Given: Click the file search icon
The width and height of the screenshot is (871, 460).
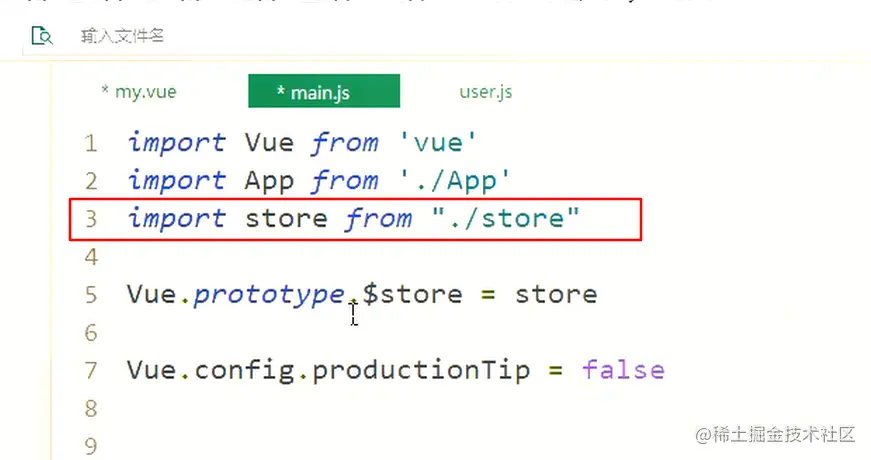Looking at the screenshot, I should coord(42,36).
